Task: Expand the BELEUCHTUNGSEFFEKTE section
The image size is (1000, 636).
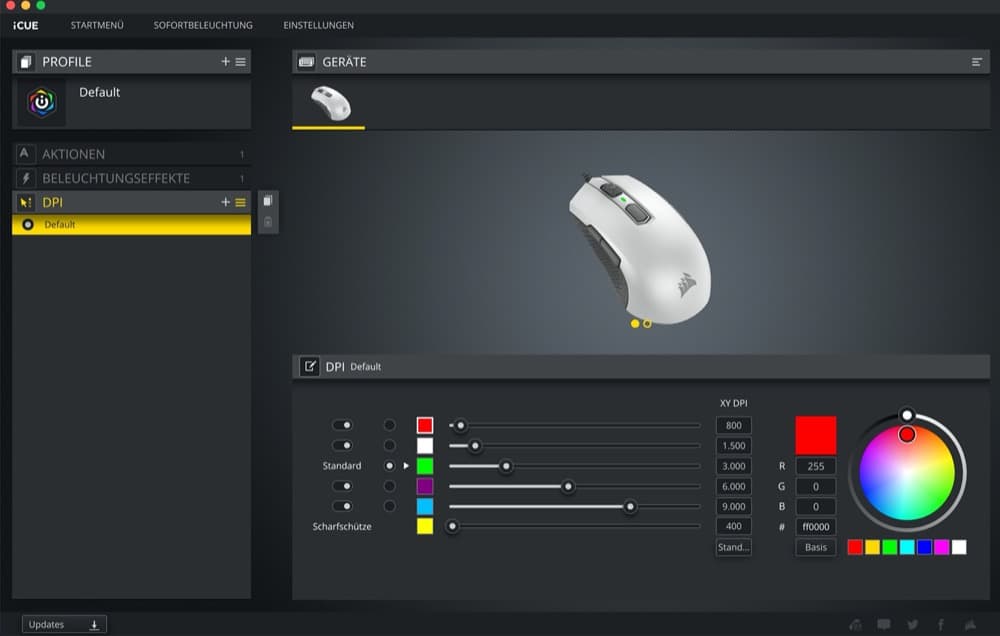Action: (131, 178)
